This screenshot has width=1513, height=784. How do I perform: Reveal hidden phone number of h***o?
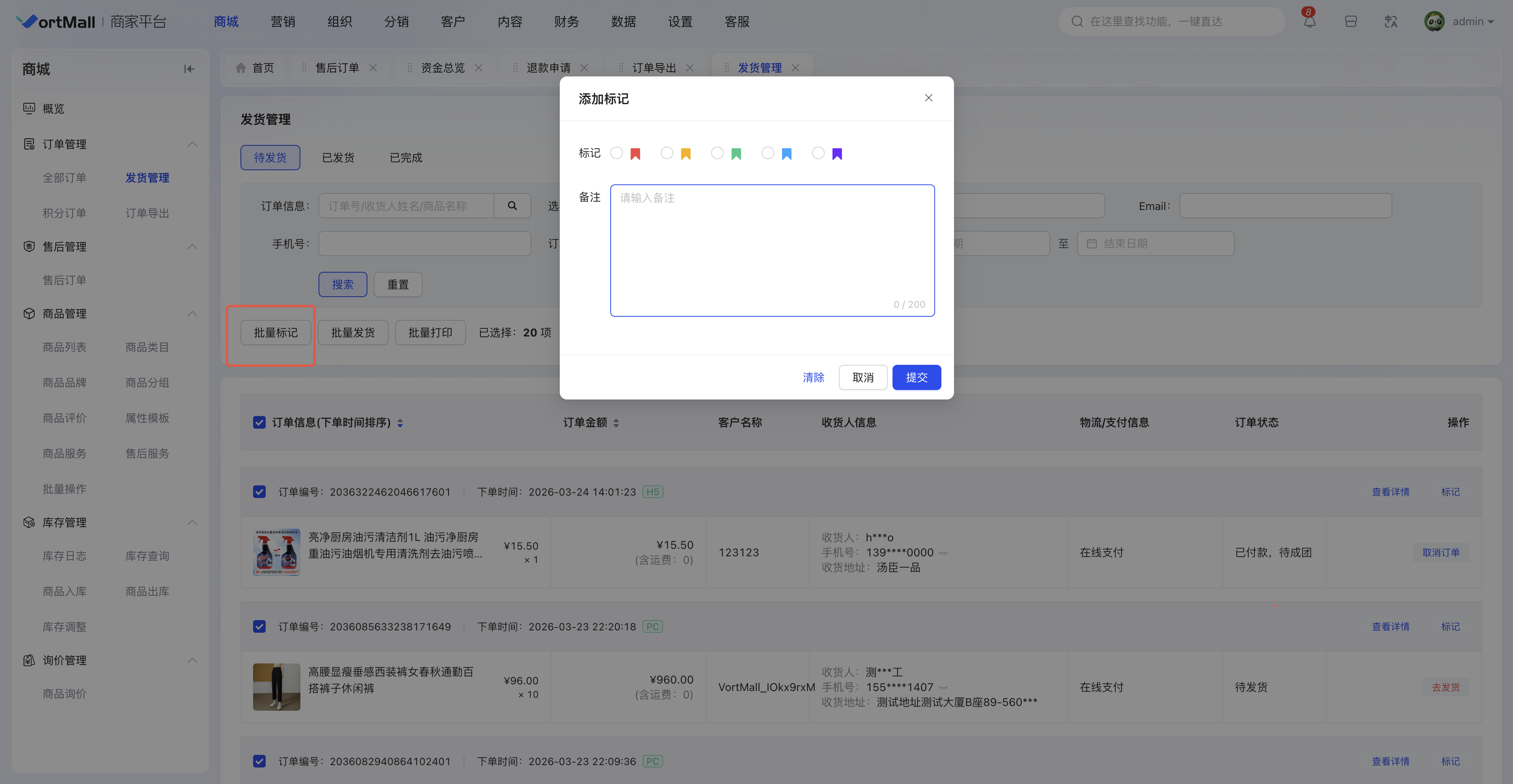coord(943,553)
